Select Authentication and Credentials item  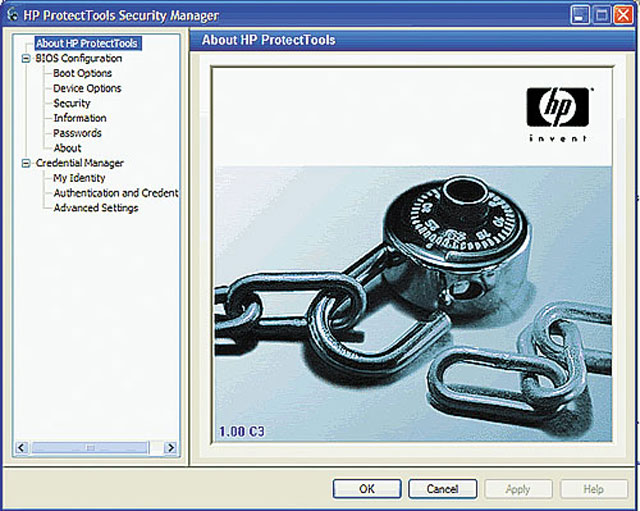pos(116,193)
